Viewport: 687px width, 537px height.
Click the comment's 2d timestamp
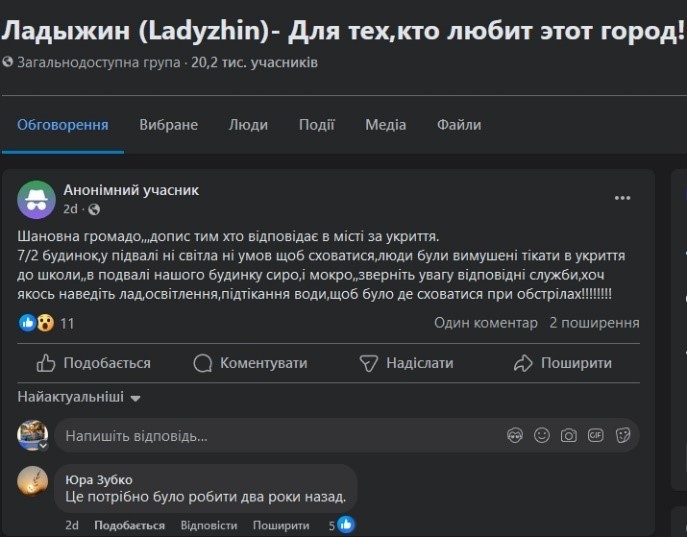71,525
